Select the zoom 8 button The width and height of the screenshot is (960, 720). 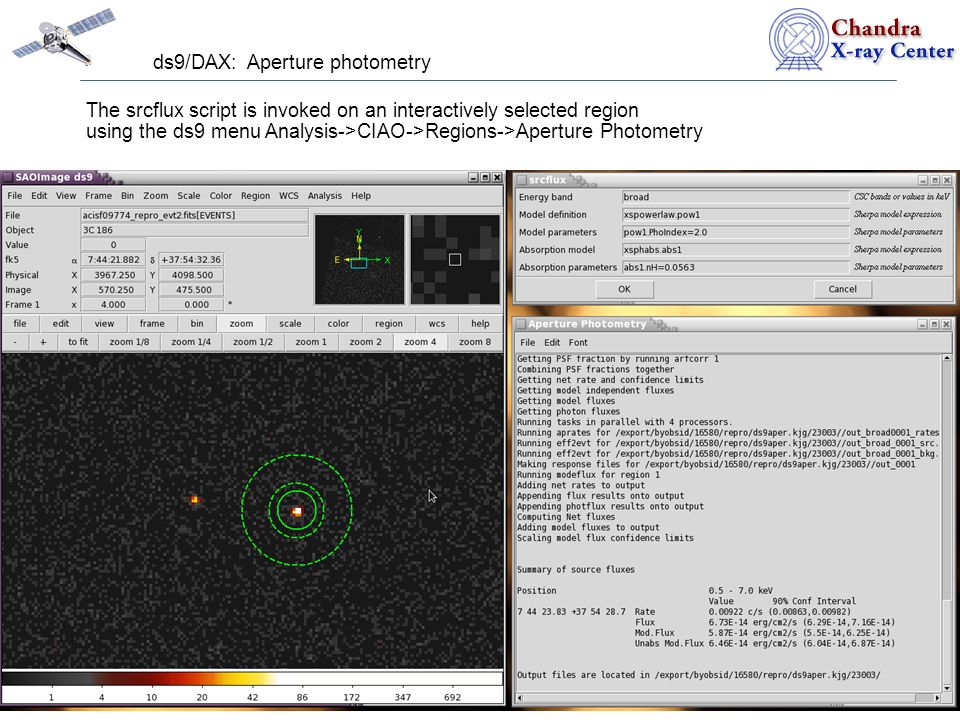(474, 342)
